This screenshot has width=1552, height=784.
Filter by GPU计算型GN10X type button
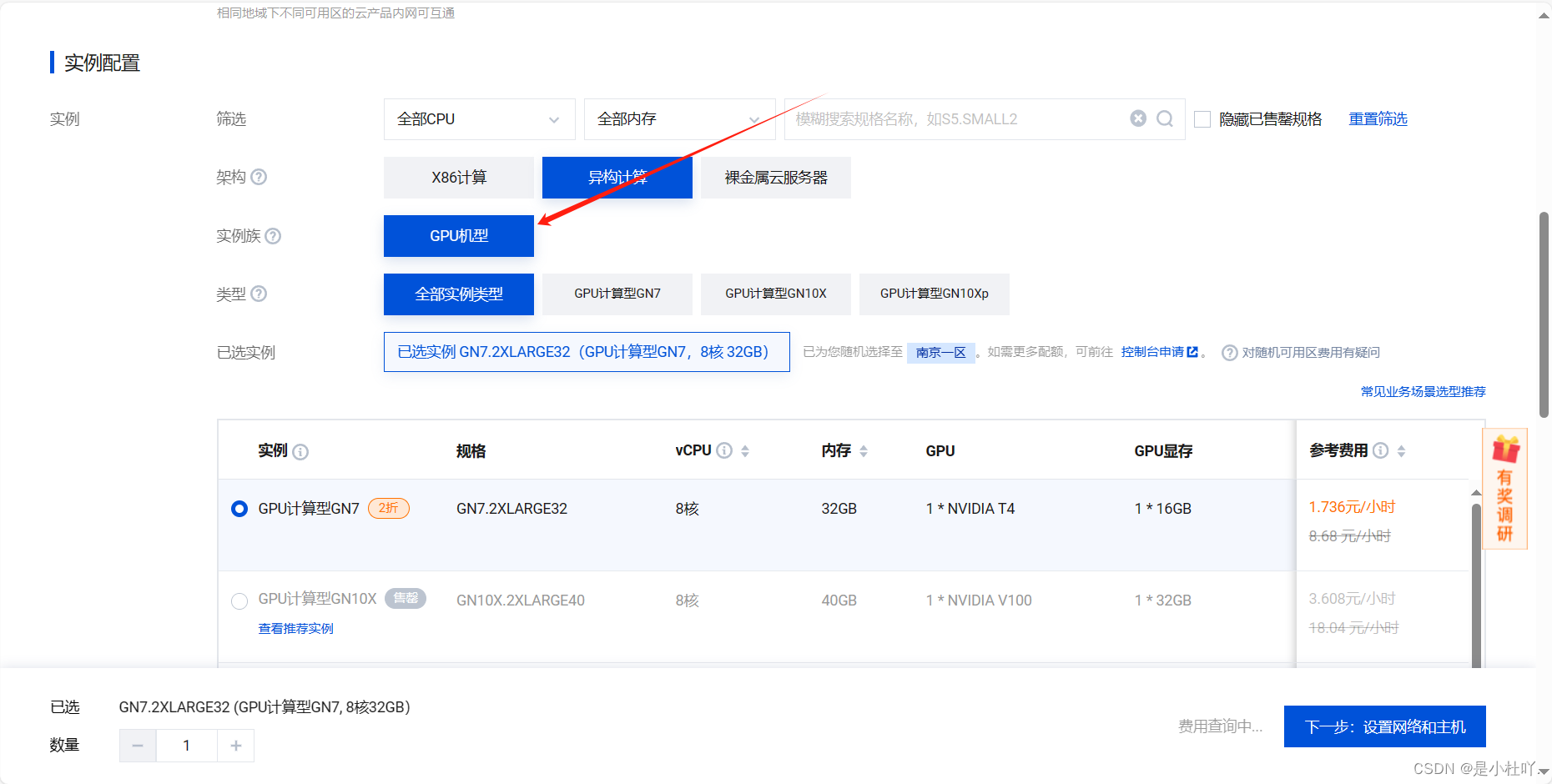(776, 294)
